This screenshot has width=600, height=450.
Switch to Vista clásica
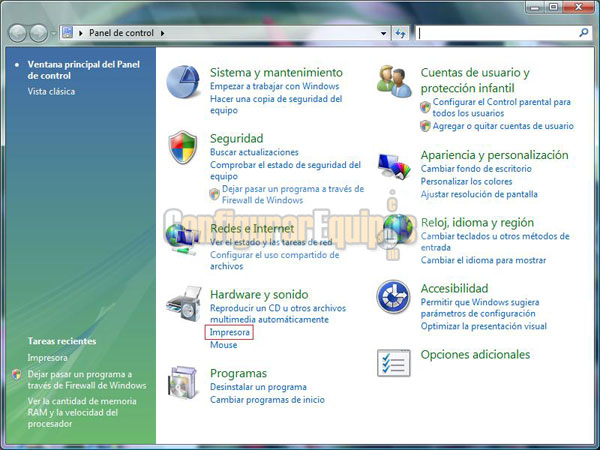pos(51,91)
